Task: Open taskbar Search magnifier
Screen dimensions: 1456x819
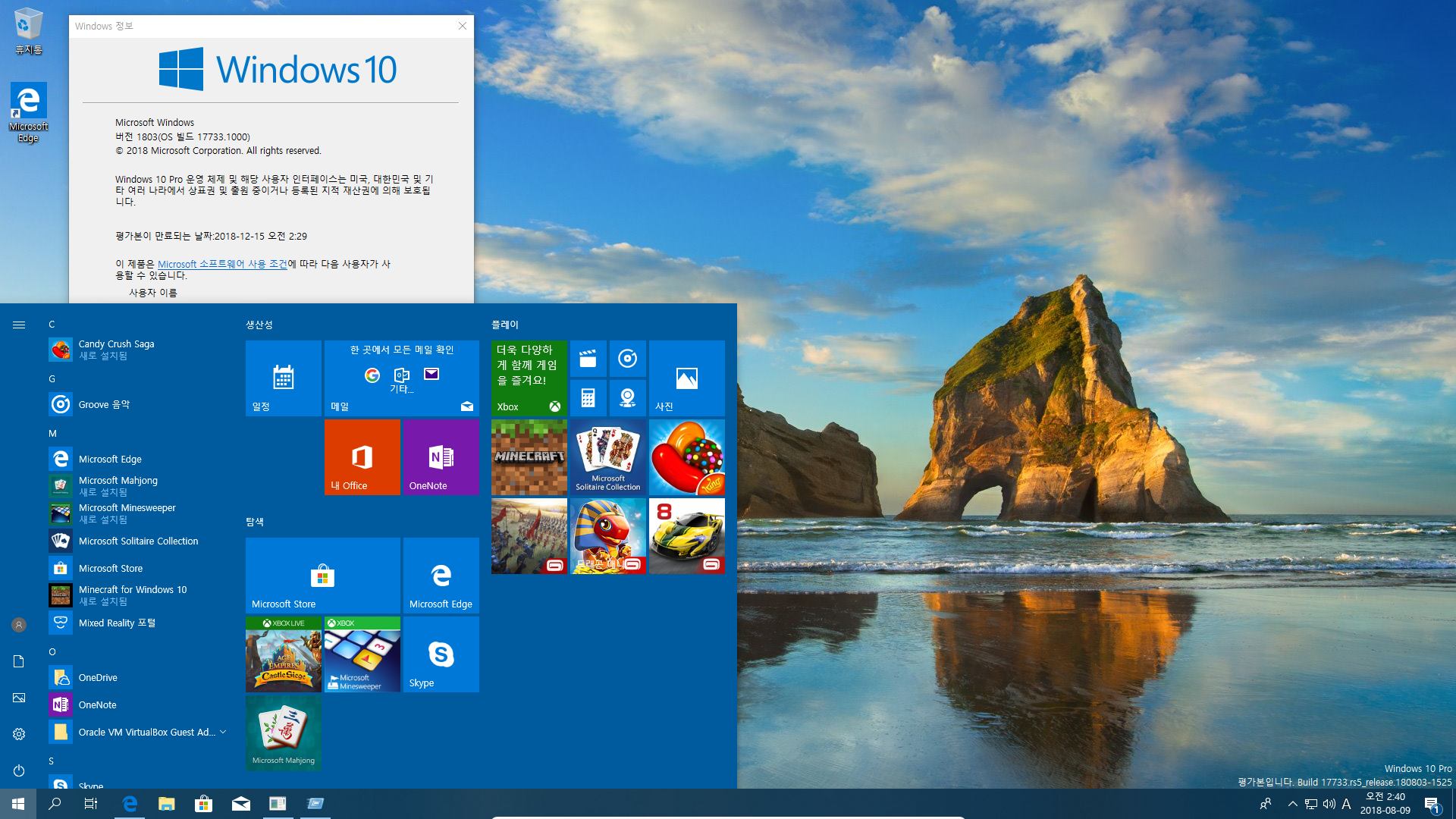Action: point(55,804)
